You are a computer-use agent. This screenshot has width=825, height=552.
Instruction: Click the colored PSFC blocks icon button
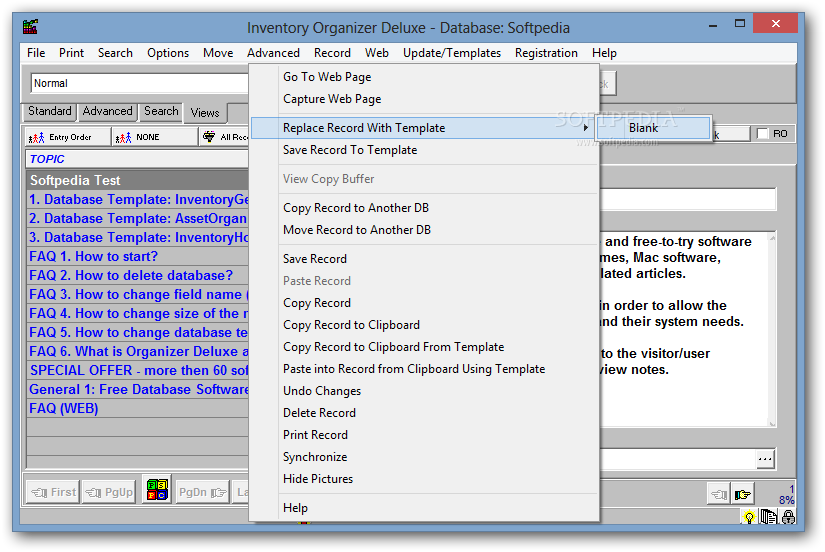pos(157,490)
